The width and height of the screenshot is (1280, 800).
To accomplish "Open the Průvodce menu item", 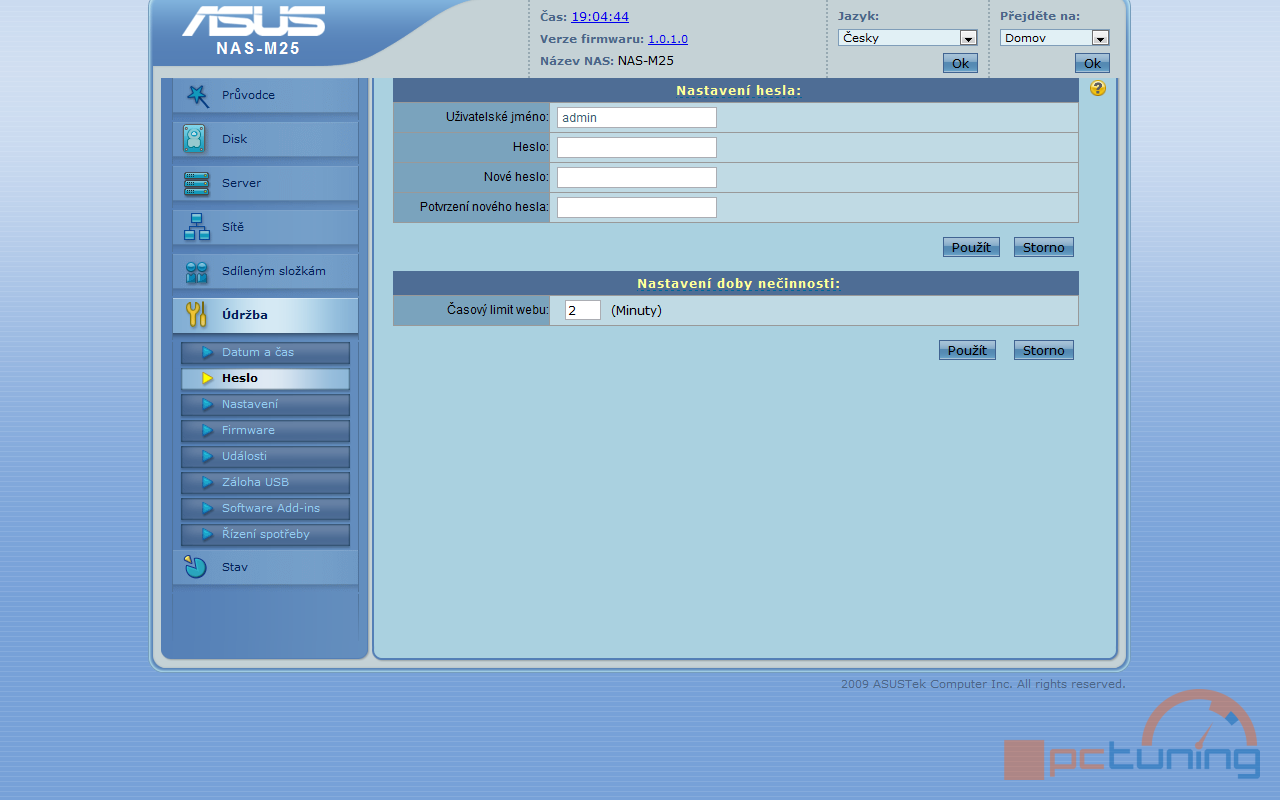I will (x=265, y=95).
